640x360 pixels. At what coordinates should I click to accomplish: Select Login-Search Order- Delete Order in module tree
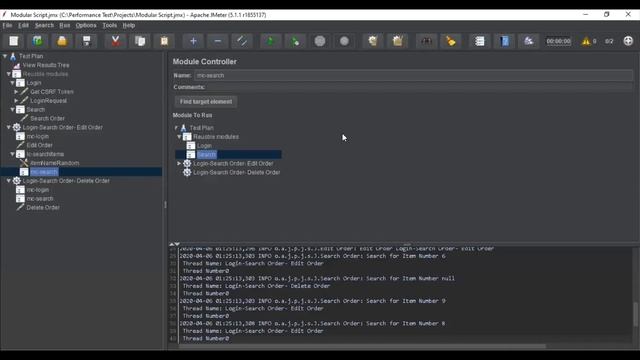(x=237, y=172)
